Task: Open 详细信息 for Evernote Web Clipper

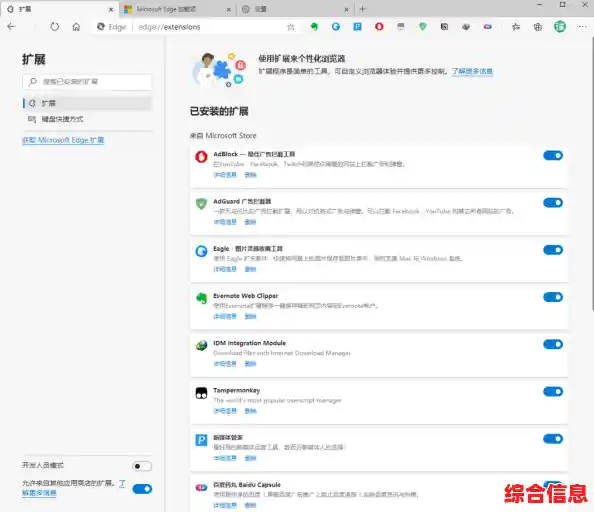Action: pyautogui.click(x=225, y=317)
